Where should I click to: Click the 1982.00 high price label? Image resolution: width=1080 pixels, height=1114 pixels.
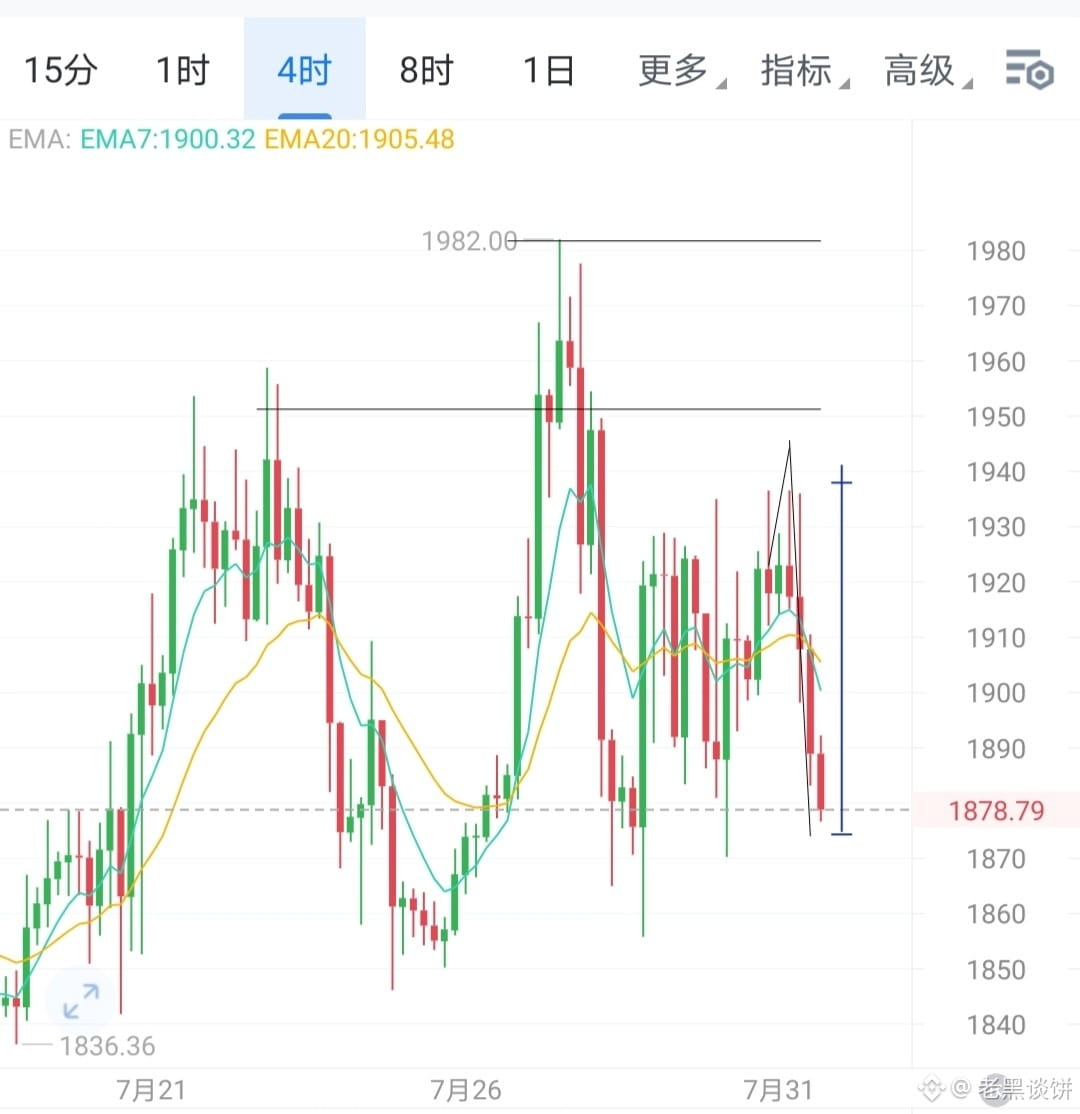pyautogui.click(x=469, y=241)
